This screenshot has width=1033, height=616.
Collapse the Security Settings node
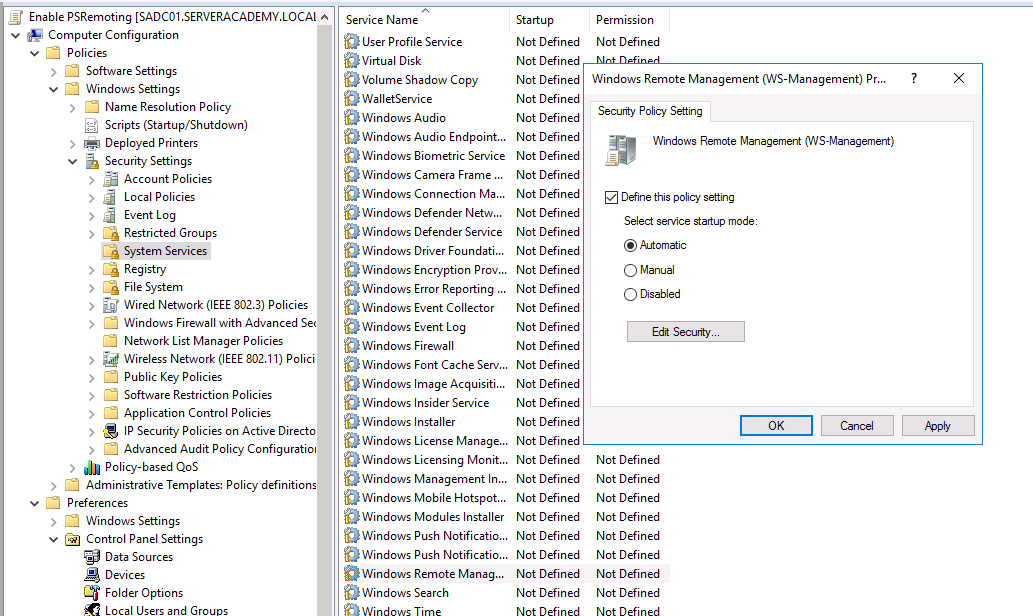coord(73,161)
